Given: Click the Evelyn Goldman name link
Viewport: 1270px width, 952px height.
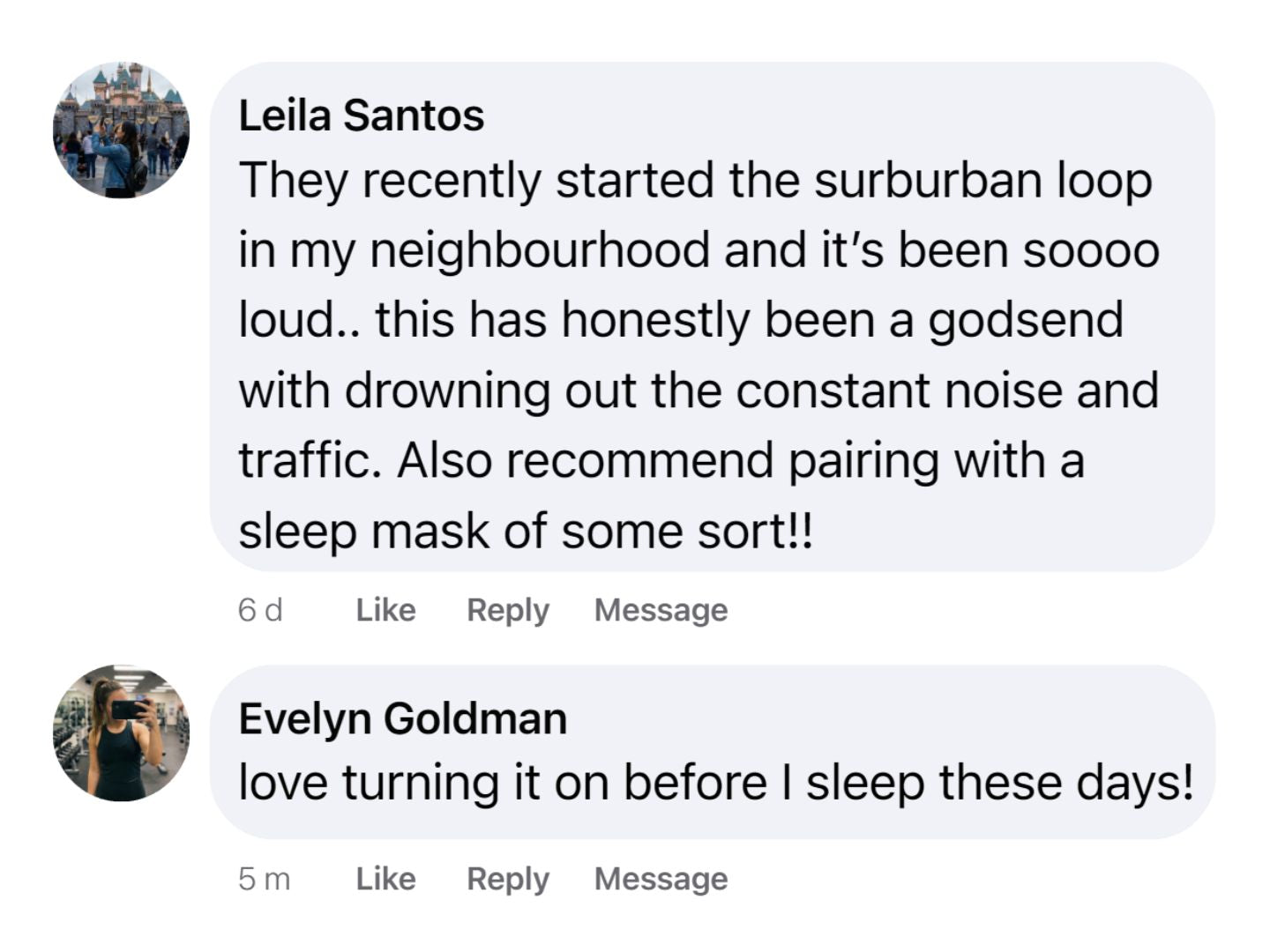Looking at the screenshot, I should [x=402, y=718].
